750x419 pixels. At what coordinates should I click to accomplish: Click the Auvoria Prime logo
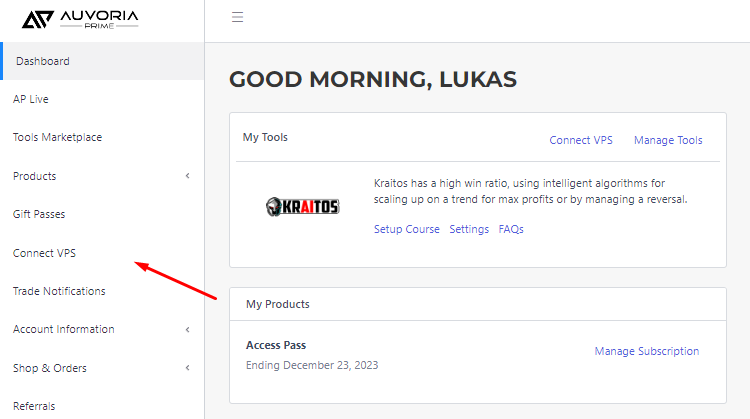pos(80,19)
